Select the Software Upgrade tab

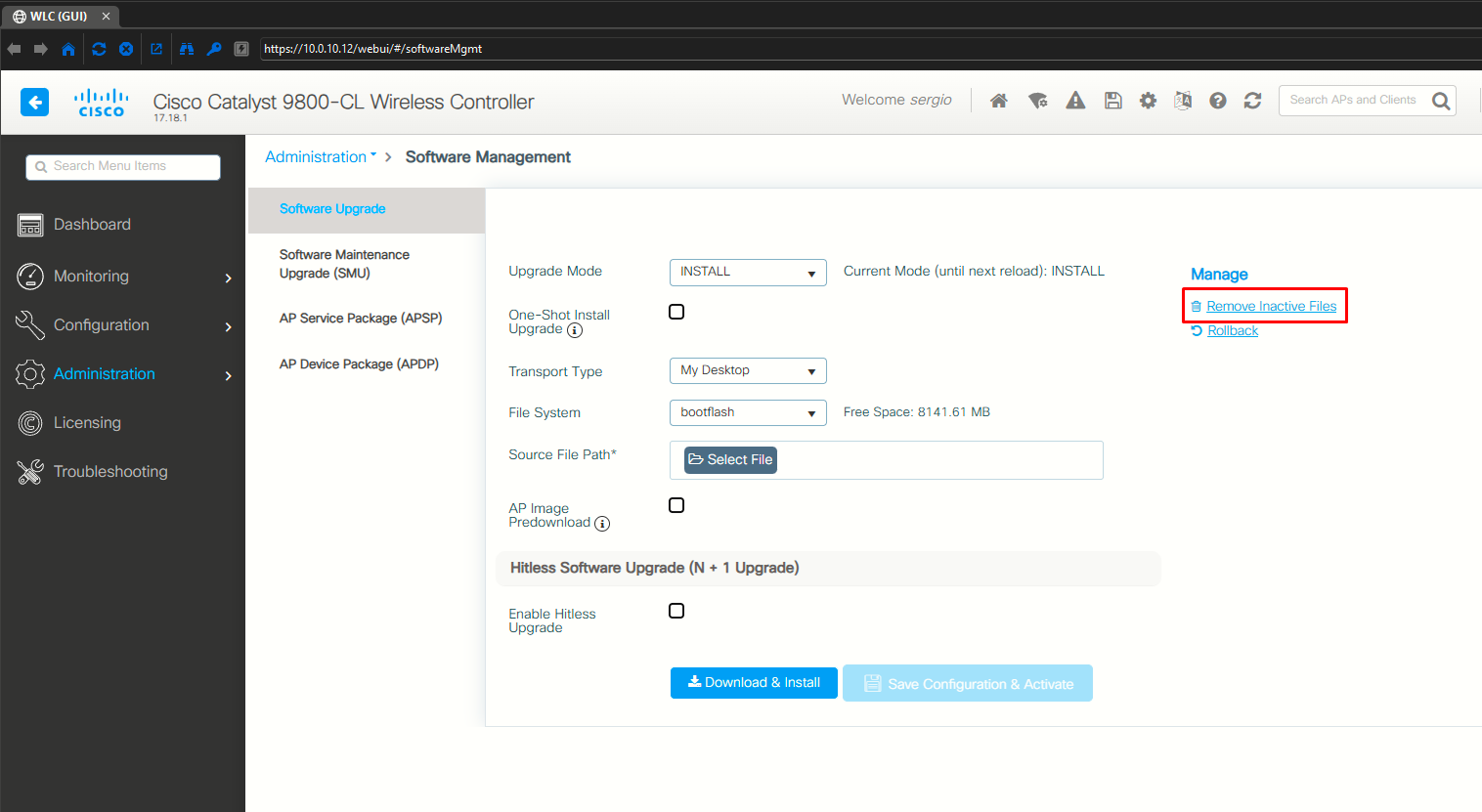pos(367,209)
